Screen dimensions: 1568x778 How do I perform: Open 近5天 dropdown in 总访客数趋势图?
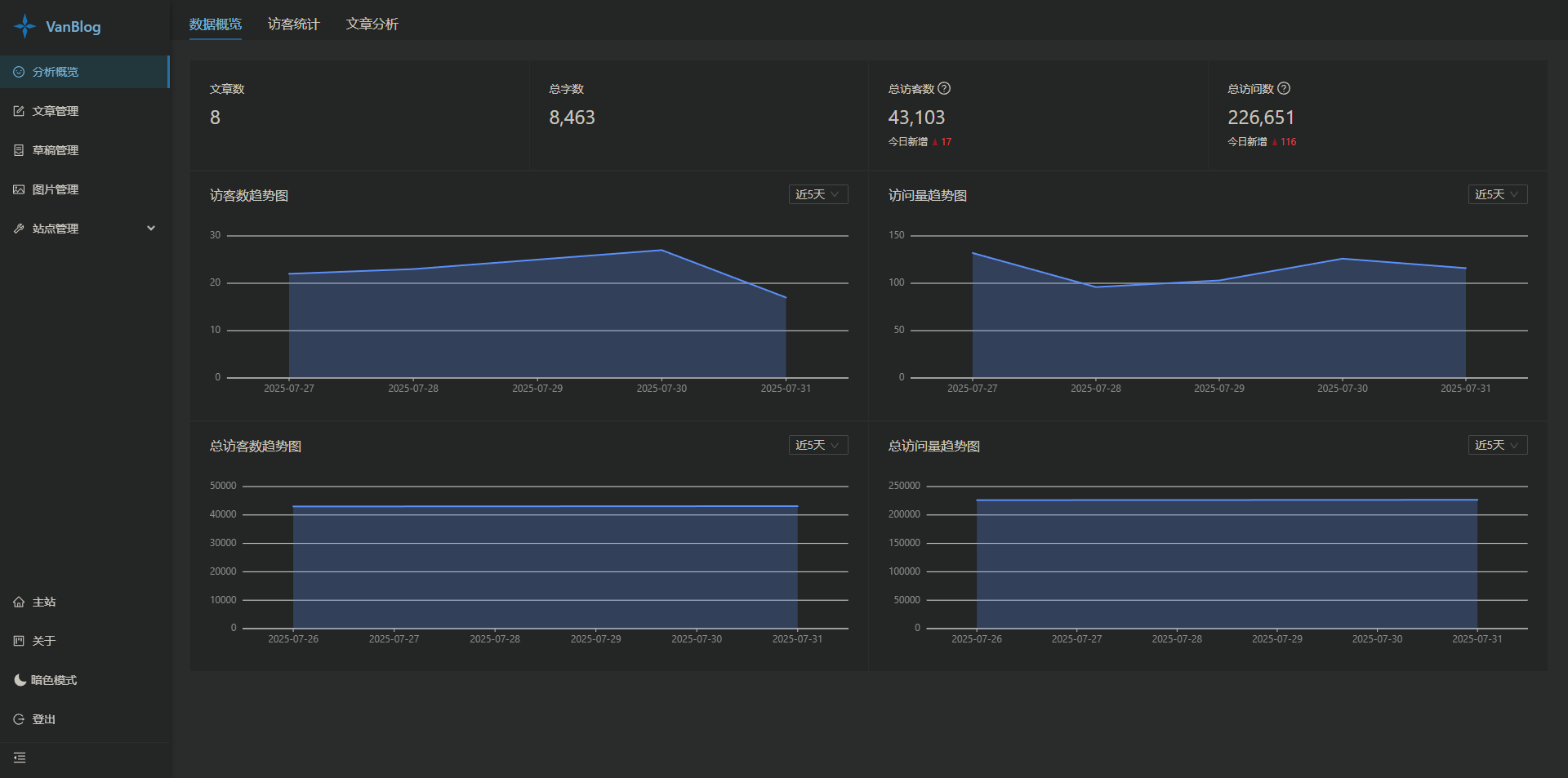(x=817, y=445)
